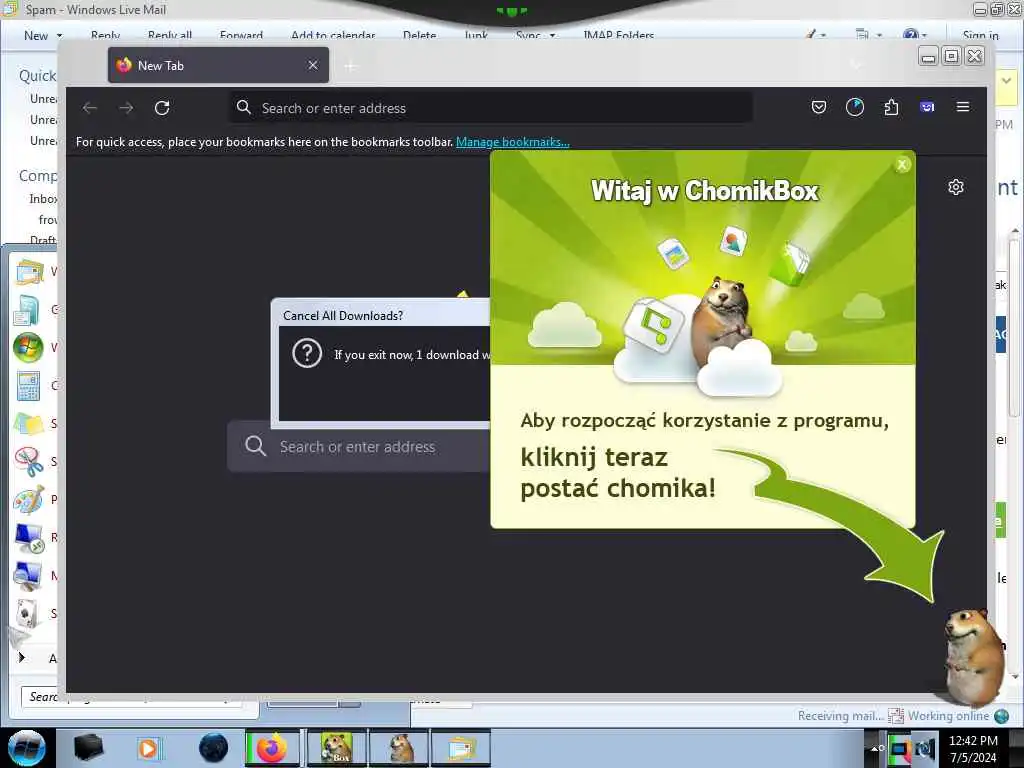This screenshot has width=1024, height=768.
Task: Click Sign in in Windows Live Mail
Action: point(980,35)
